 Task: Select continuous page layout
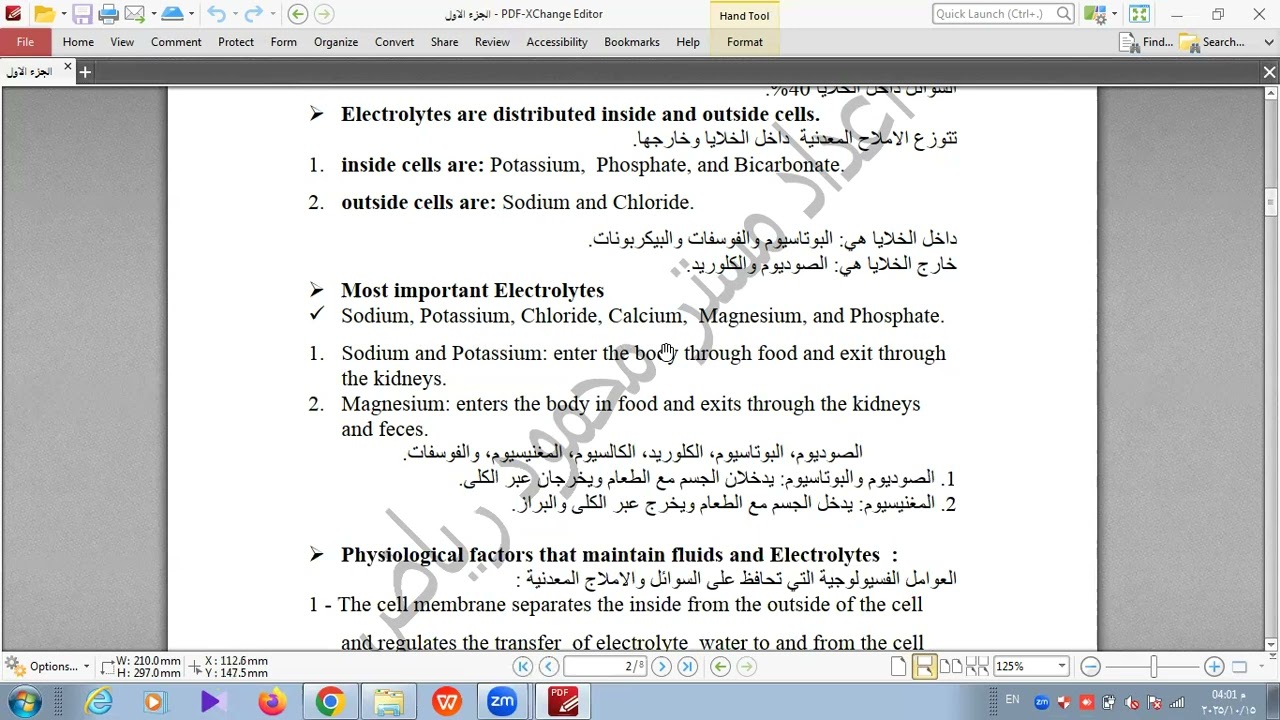pos(924,666)
